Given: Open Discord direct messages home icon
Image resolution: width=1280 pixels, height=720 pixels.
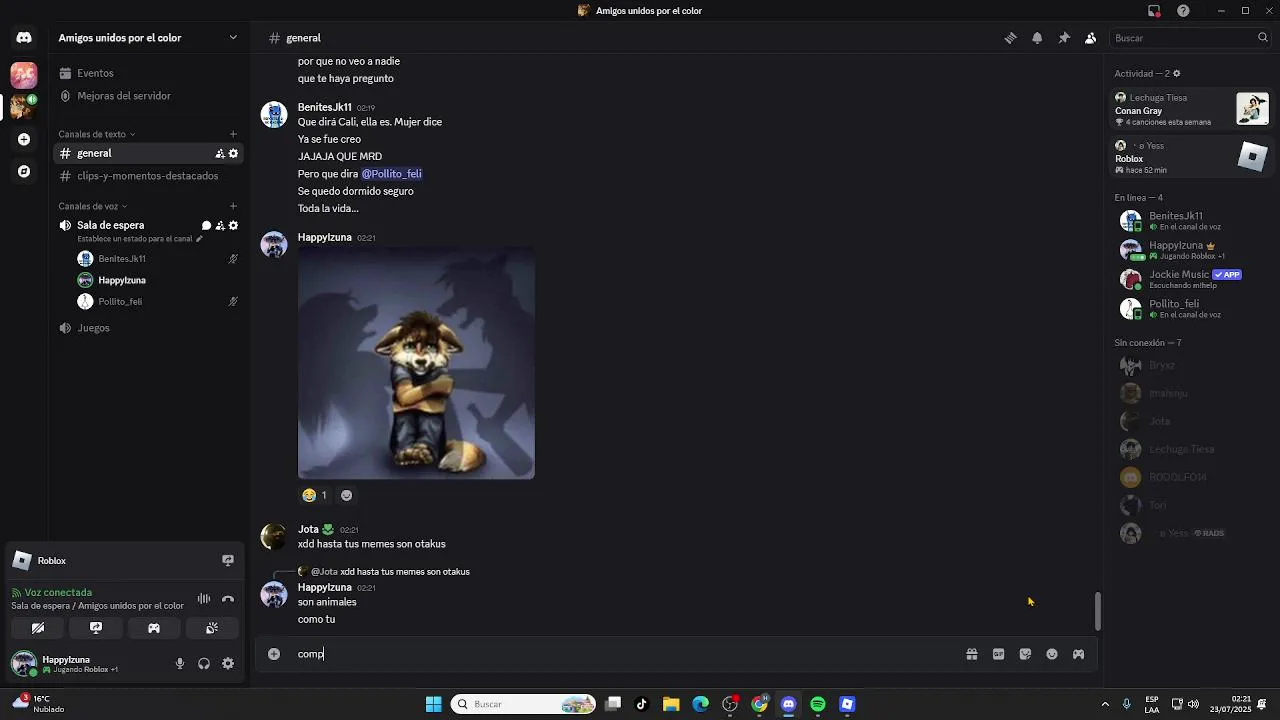Looking at the screenshot, I should [24, 38].
